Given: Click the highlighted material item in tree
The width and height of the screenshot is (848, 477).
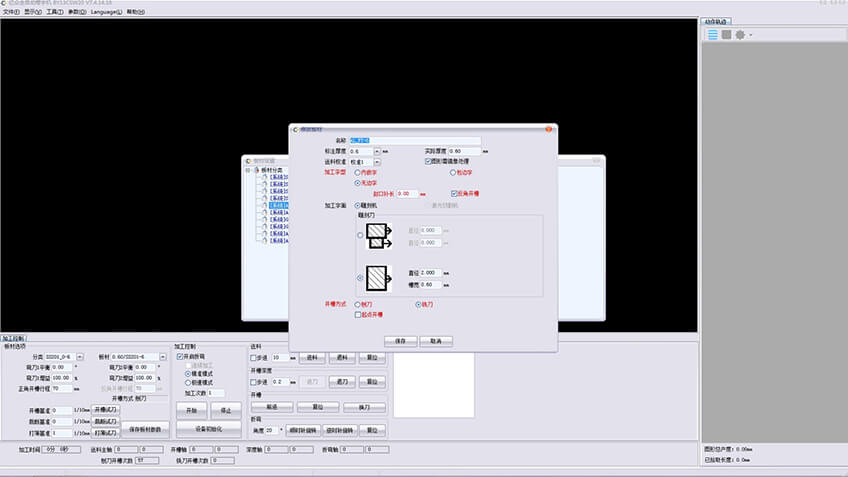Looking at the screenshot, I should coord(277,205).
